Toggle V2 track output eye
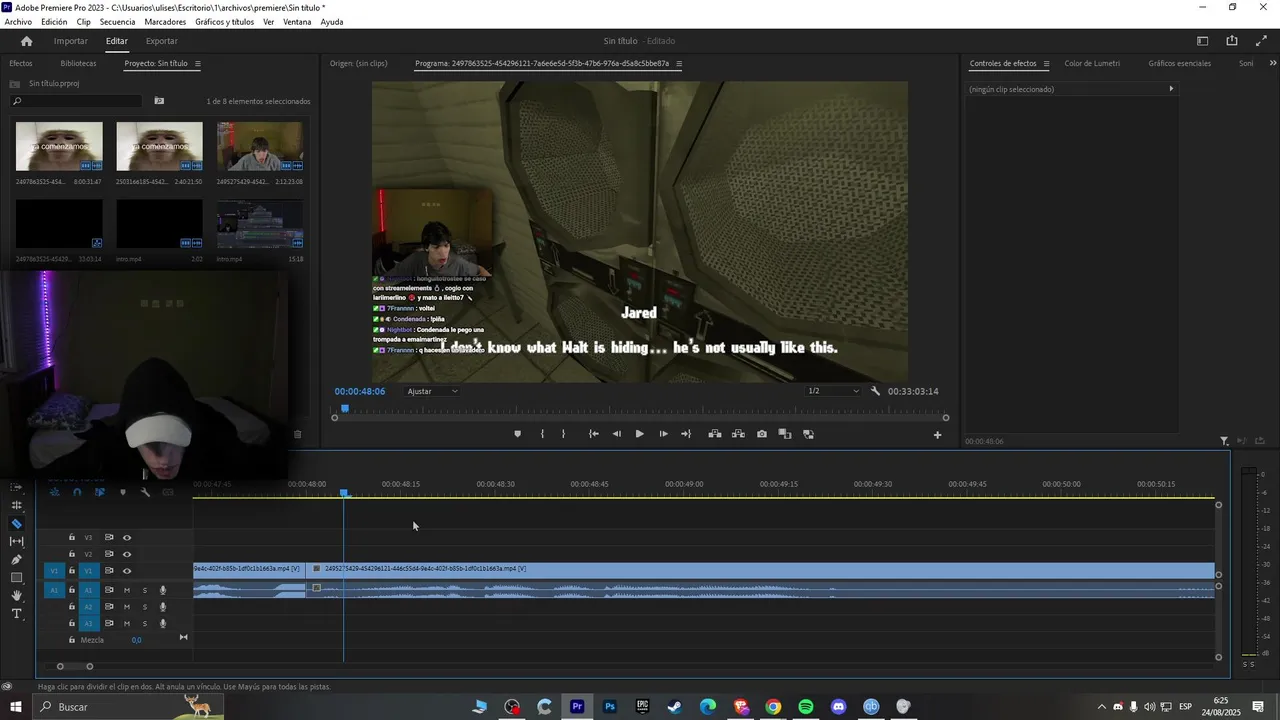This screenshot has height=720, width=1280. 127,554
